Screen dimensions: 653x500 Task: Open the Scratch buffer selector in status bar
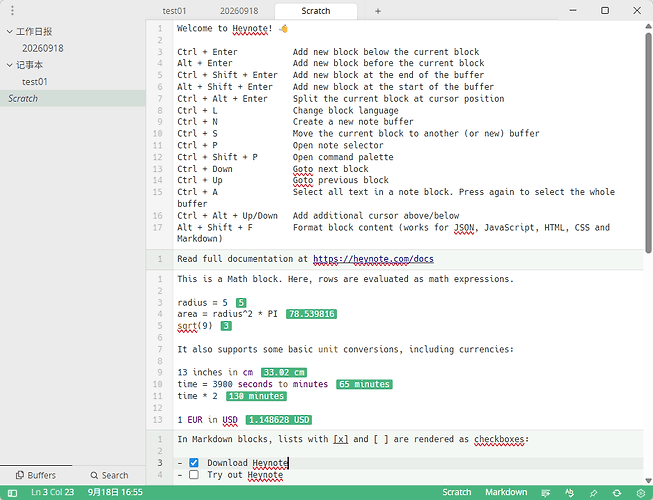click(x=456, y=493)
